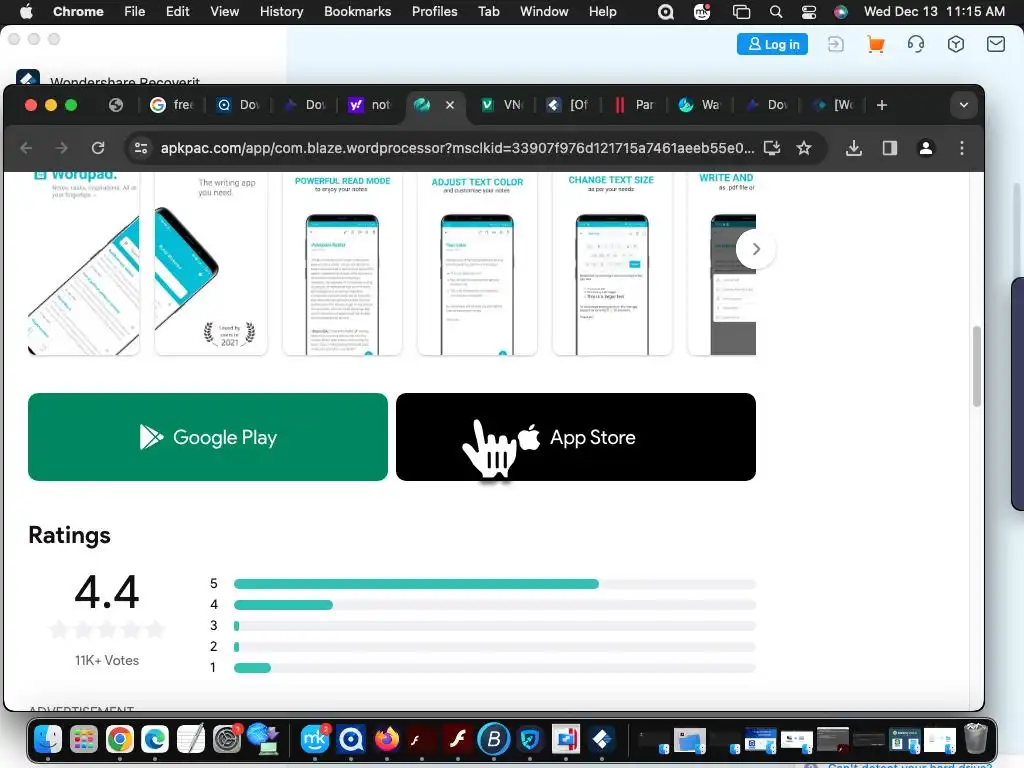Screen dimensions: 1024x768
Task: Click the install app icon in address bar
Action: [772, 148]
